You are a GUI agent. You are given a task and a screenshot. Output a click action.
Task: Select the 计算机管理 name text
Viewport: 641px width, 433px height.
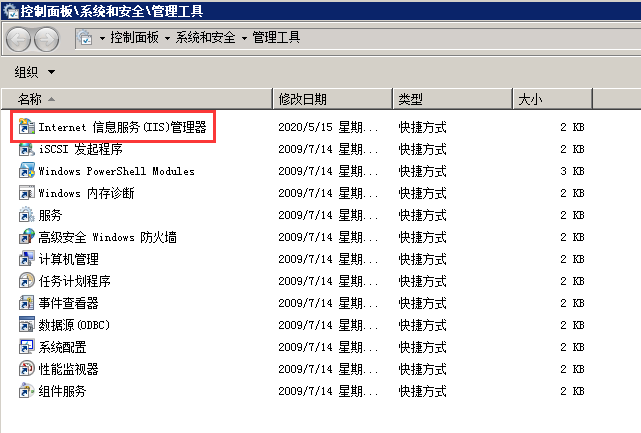point(68,260)
